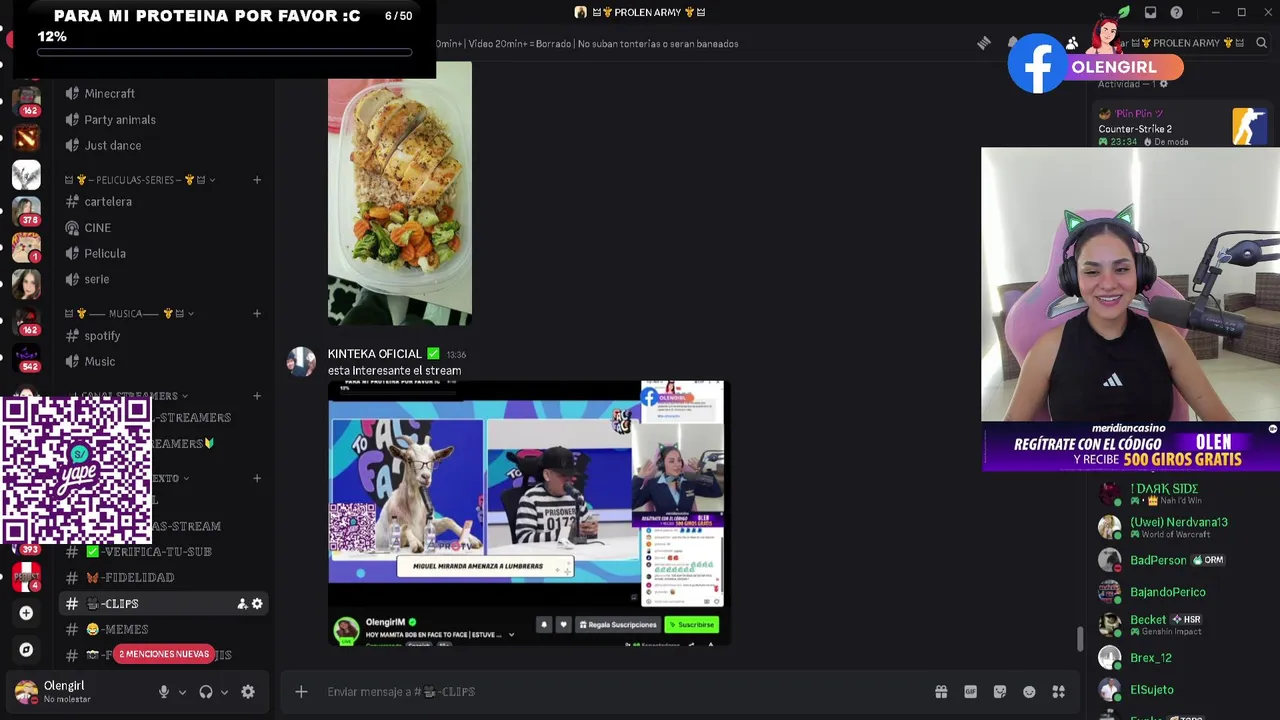Click KINTEKA OFICIAL username
The image size is (1280, 720).
[x=375, y=354]
